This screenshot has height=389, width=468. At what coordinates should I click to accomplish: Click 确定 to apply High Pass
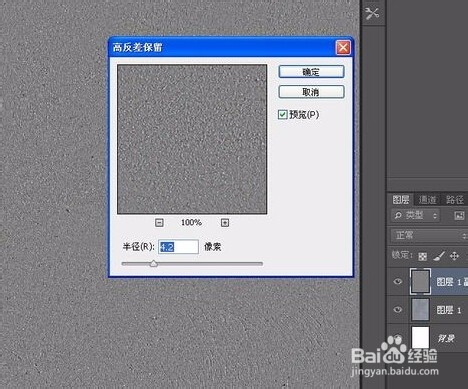coord(311,72)
